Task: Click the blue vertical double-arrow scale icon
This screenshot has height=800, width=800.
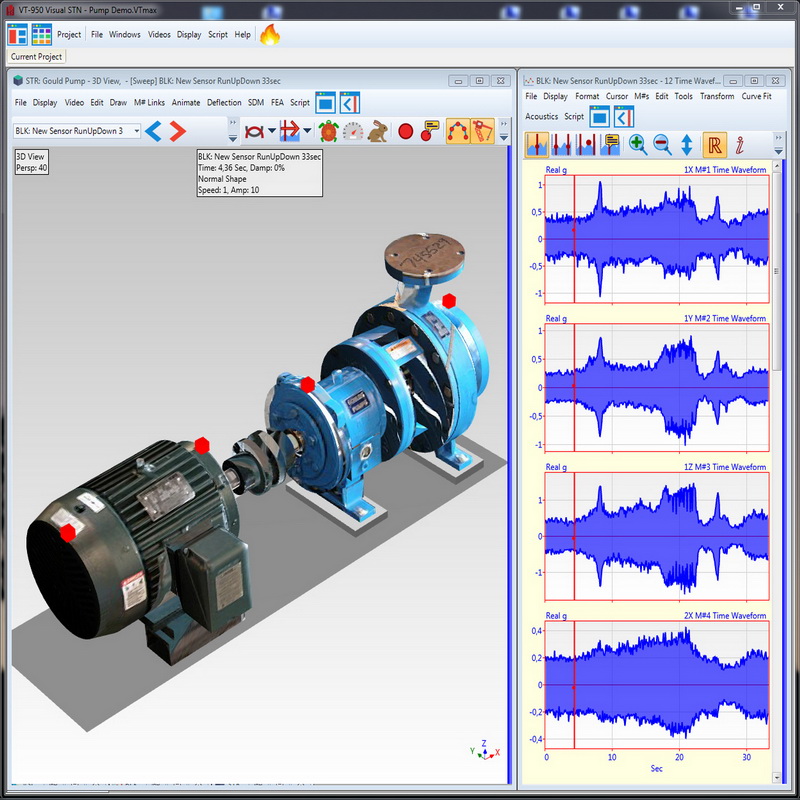Action: tap(687, 144)
